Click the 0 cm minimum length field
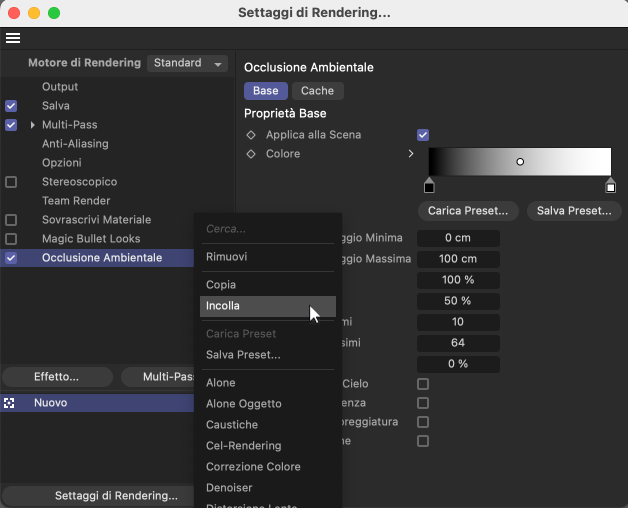 pos(458,238)
